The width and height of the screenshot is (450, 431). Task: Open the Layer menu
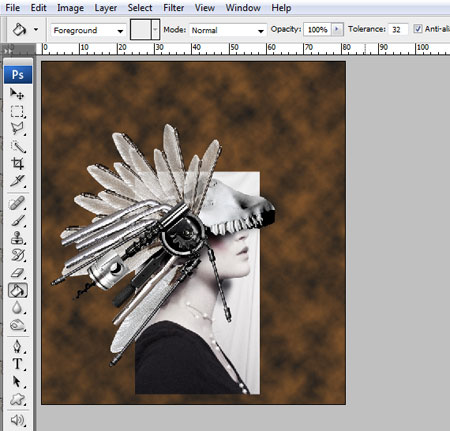(105, 8)
